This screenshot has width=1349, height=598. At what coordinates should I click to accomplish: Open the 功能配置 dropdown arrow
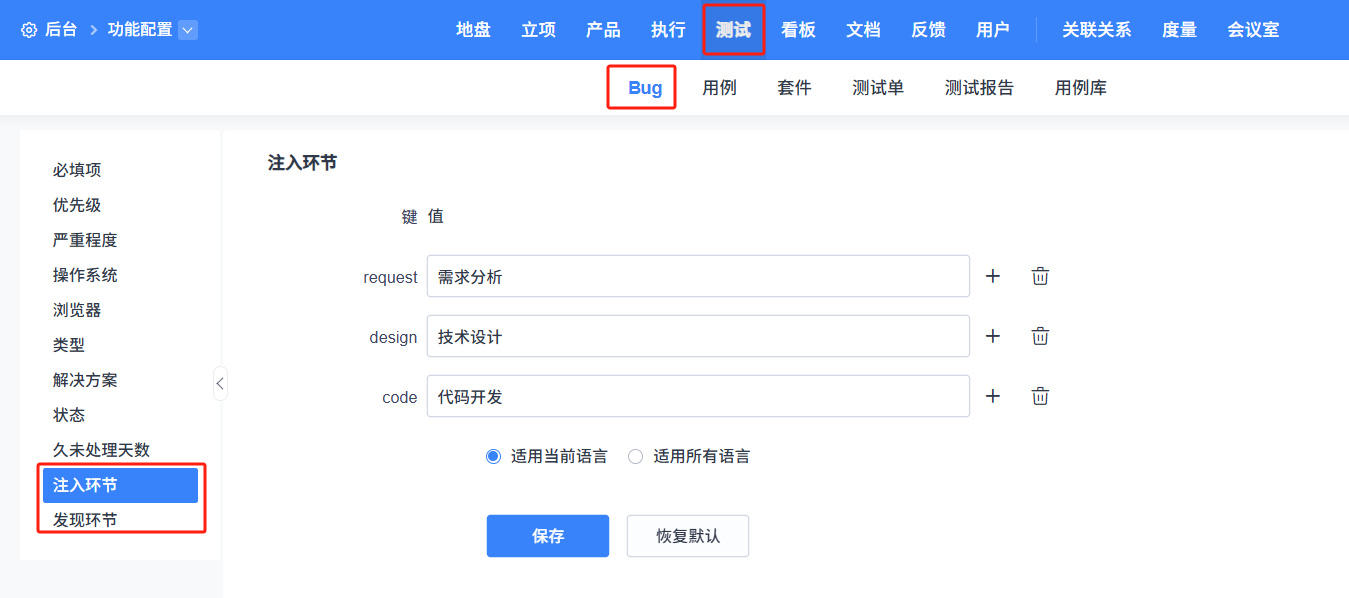188,30
